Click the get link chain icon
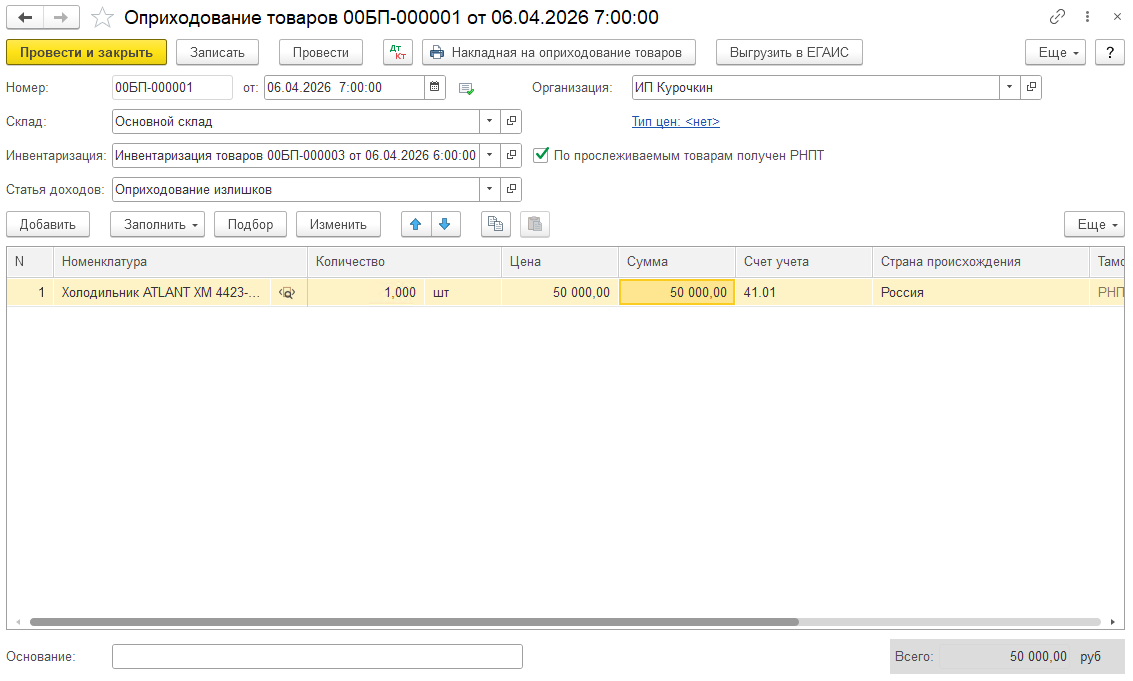1133x681 pixels. (1057, 18)
